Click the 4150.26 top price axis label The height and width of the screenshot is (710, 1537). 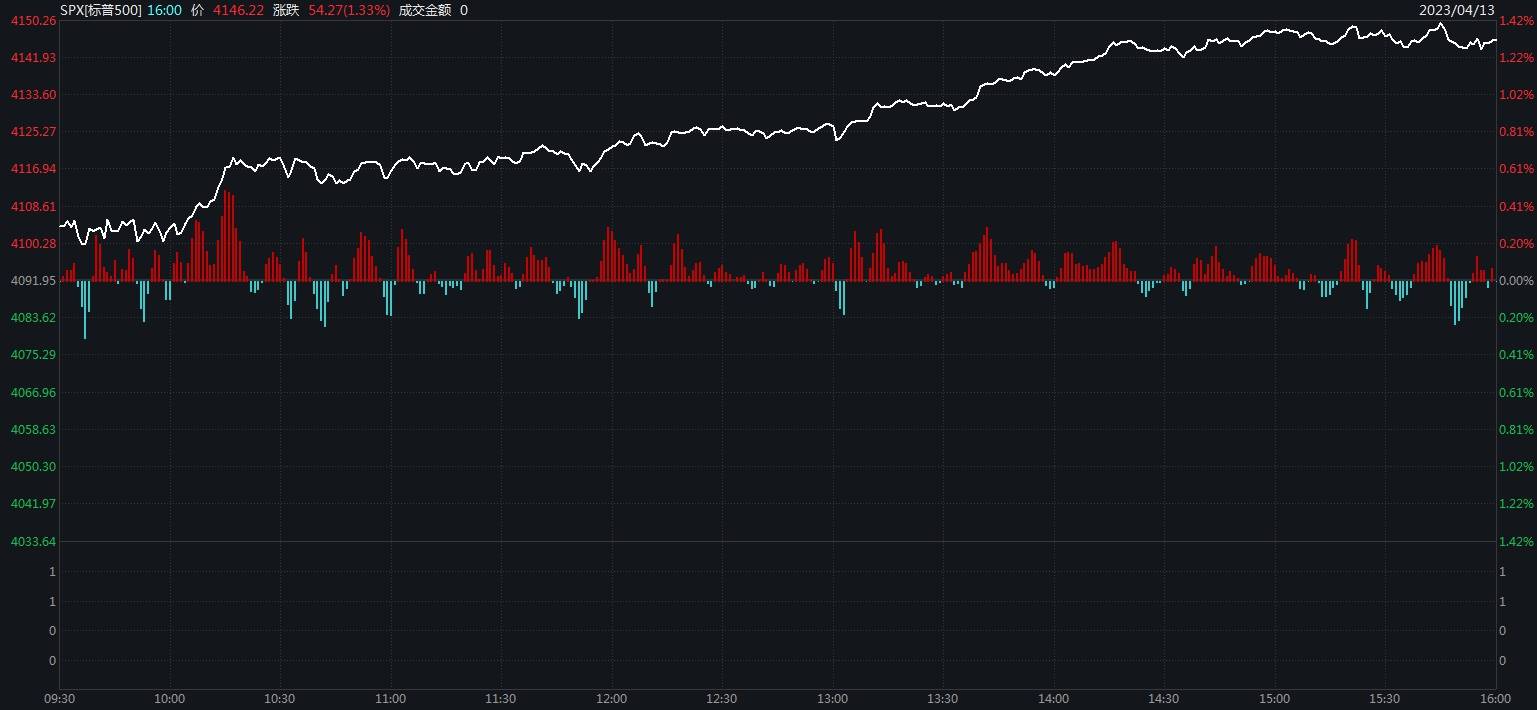click(33, 21)
